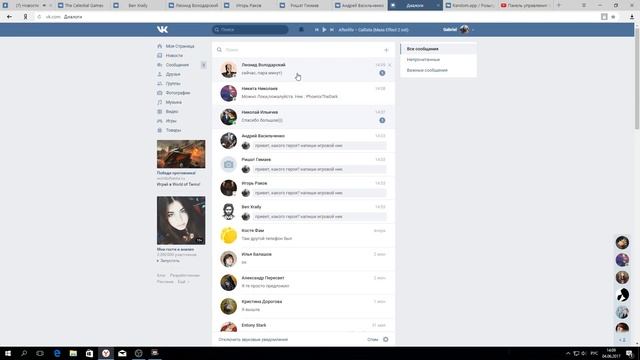Viewport: 640px width, 360px height.
Task: Disable sound notifications link at bottom
Action: [253, 340]
